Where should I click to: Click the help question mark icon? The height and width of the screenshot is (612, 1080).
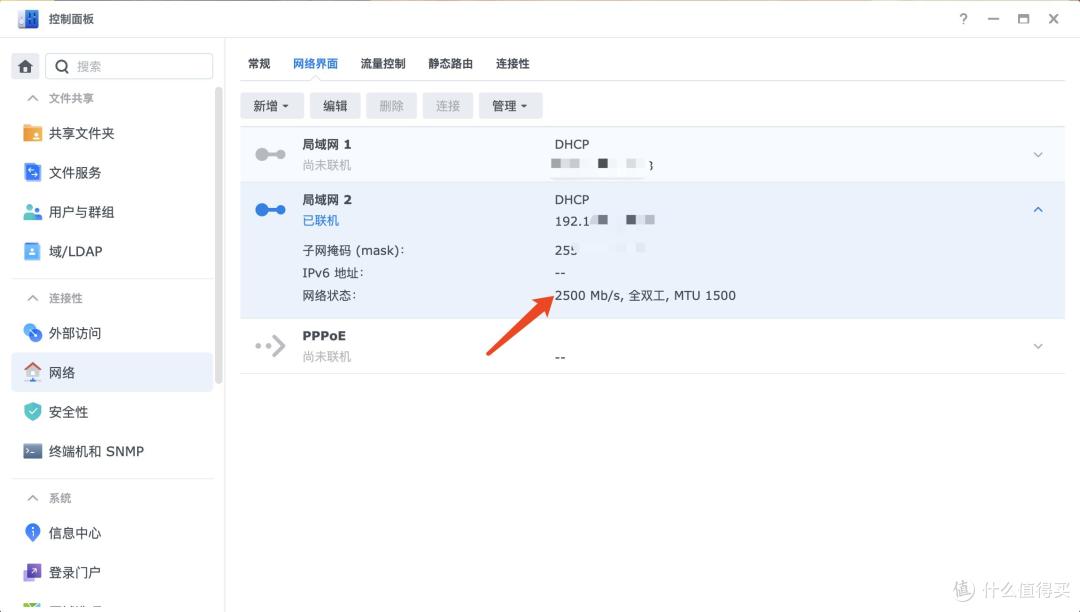coord(963,19)
